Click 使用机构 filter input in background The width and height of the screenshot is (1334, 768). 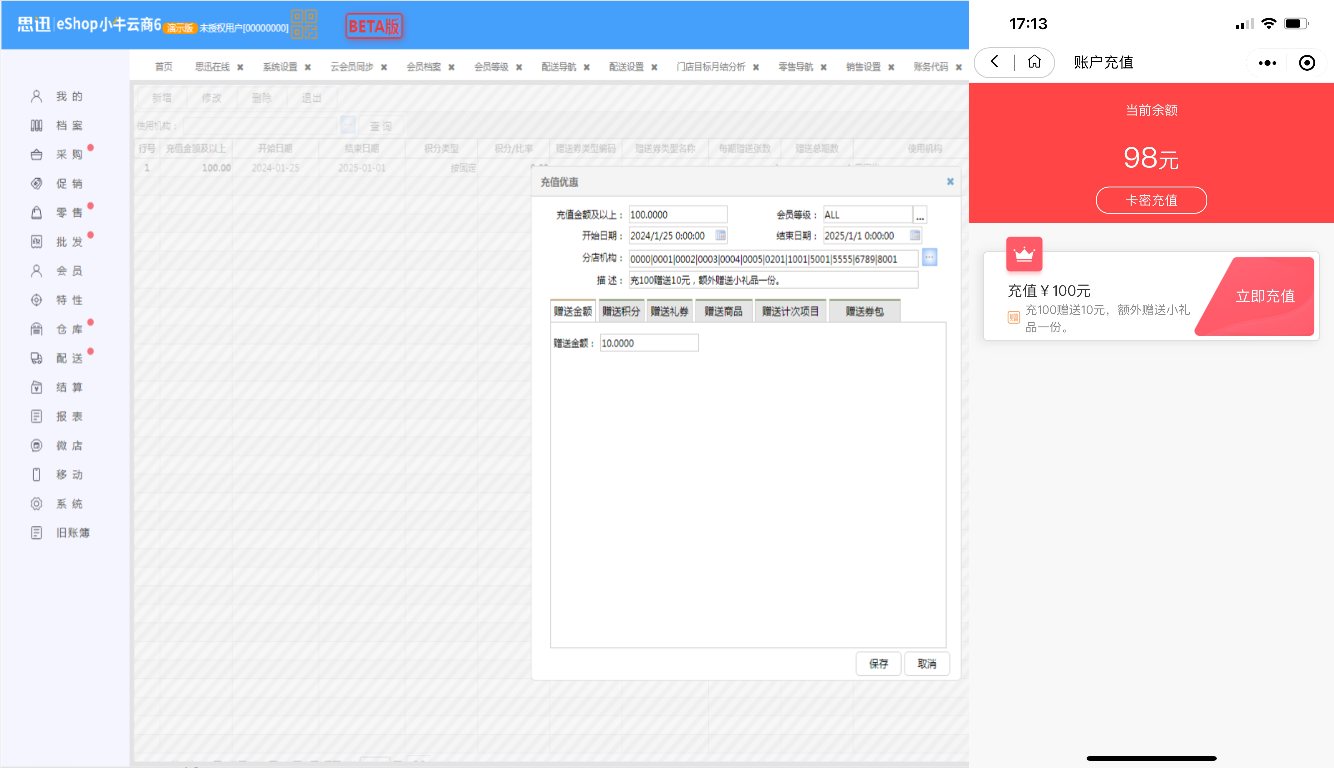tap(260, 125)
